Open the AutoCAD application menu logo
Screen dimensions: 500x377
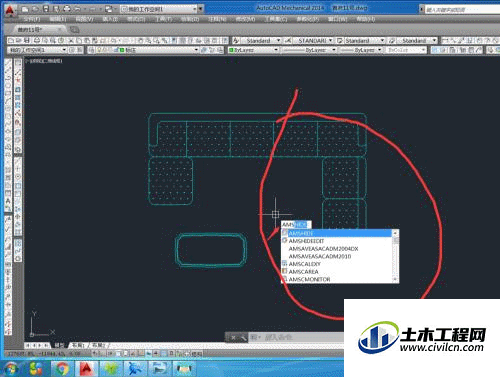click(x=10, y=10)
